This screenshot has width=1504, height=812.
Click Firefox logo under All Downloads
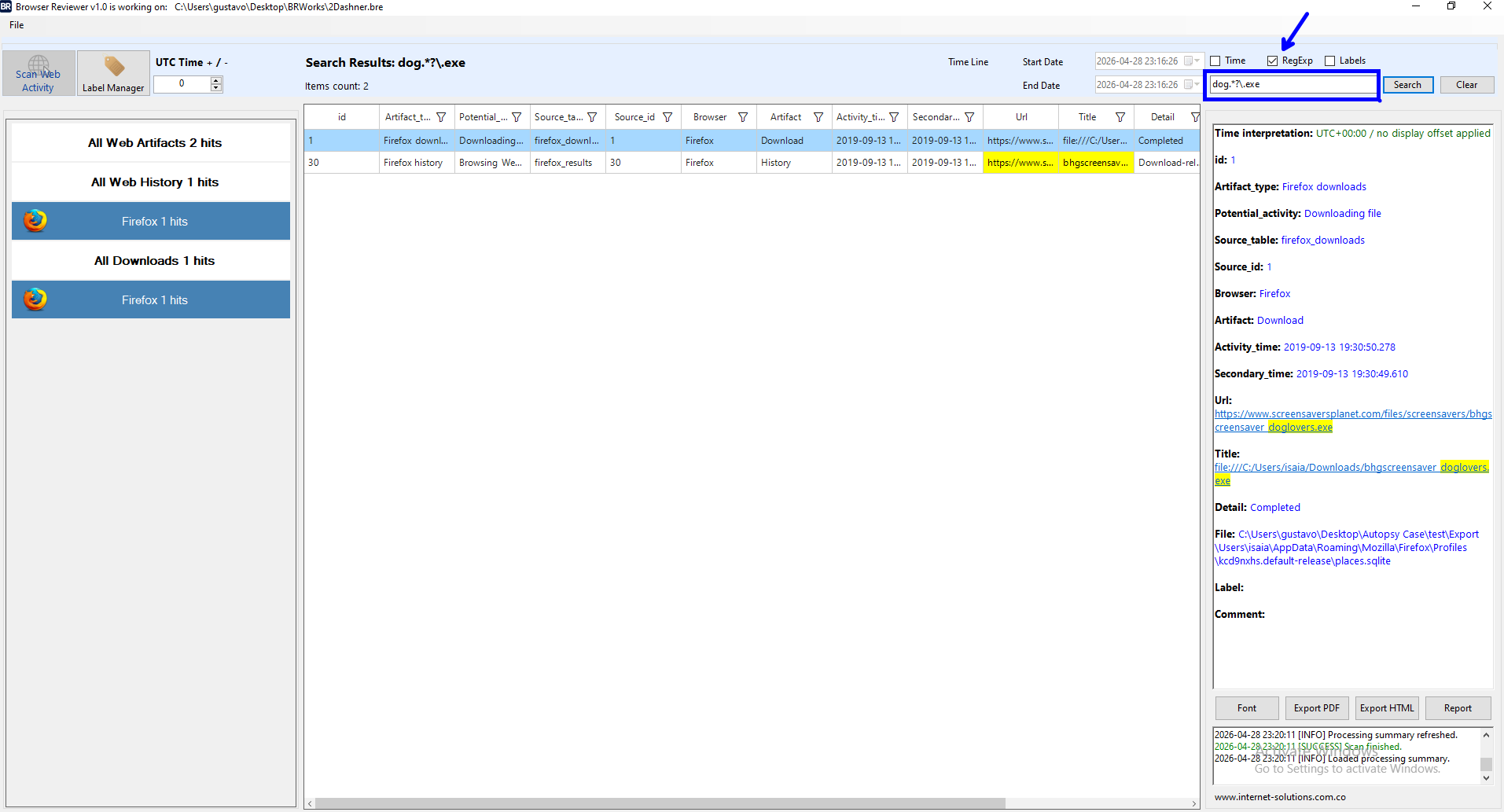(35, 299)
